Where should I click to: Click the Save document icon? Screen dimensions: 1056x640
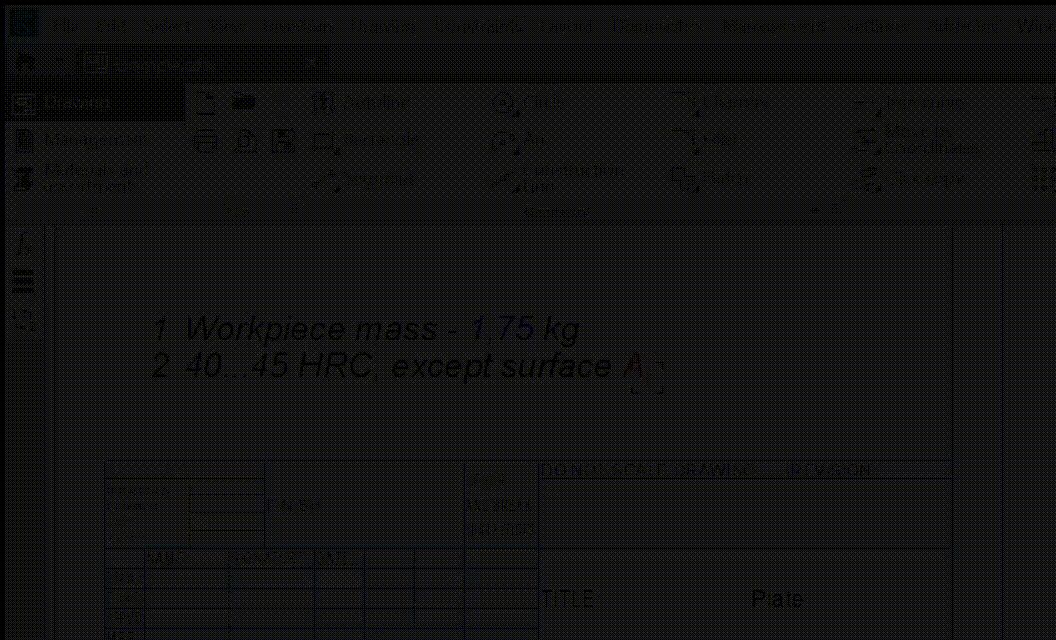[x=284, y=141]
